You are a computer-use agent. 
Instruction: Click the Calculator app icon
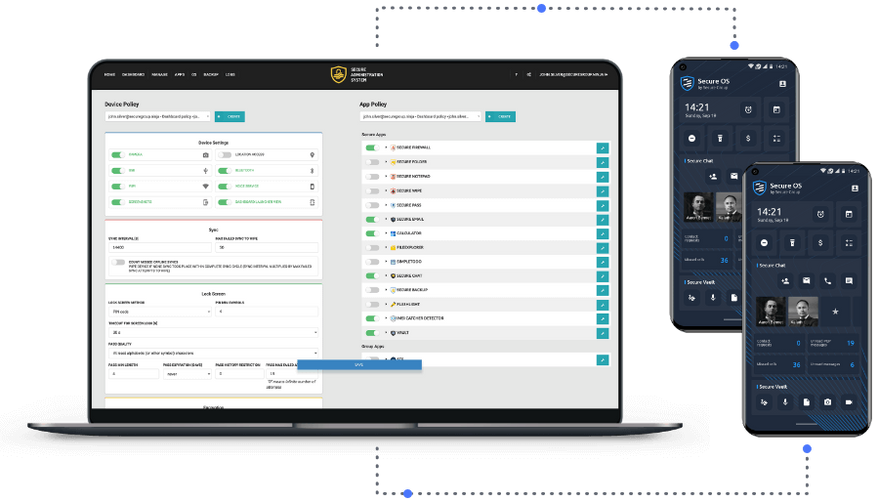click(393, 233)
